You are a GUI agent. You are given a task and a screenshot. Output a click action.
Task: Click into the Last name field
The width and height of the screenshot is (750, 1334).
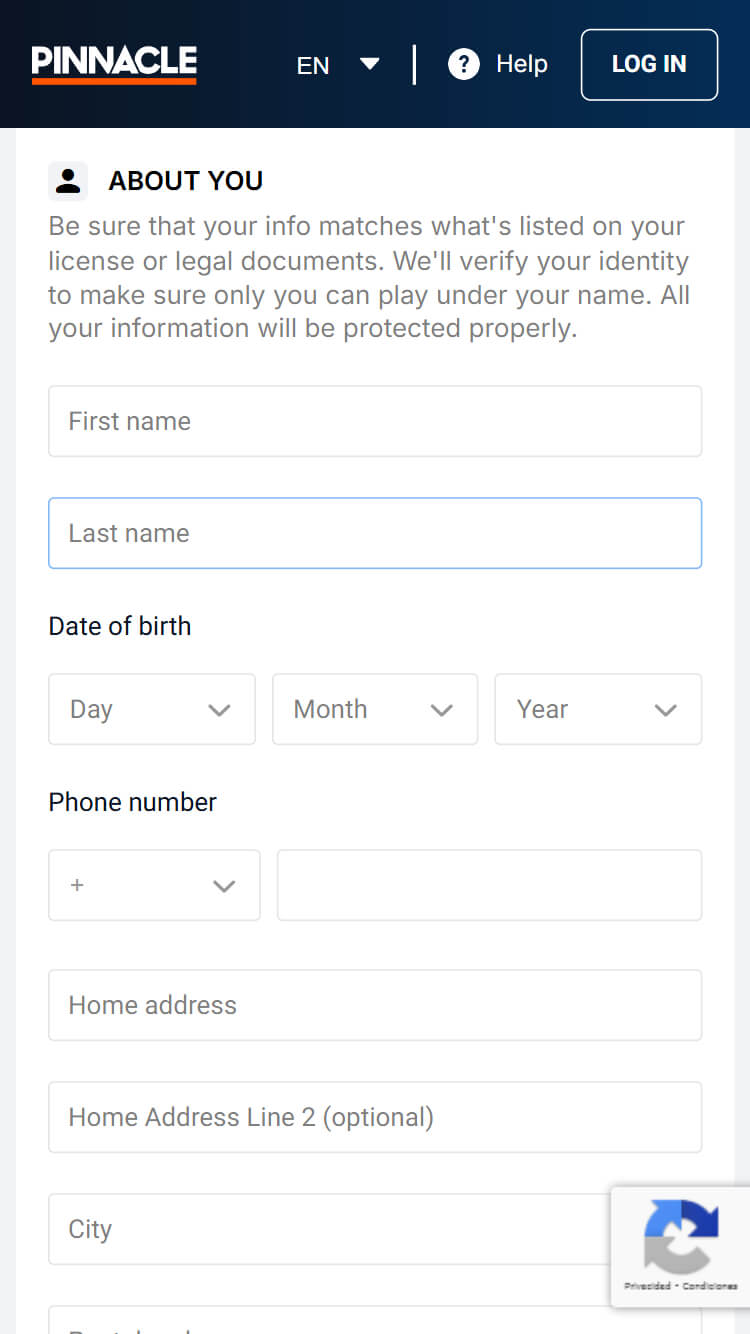[375, 533]
